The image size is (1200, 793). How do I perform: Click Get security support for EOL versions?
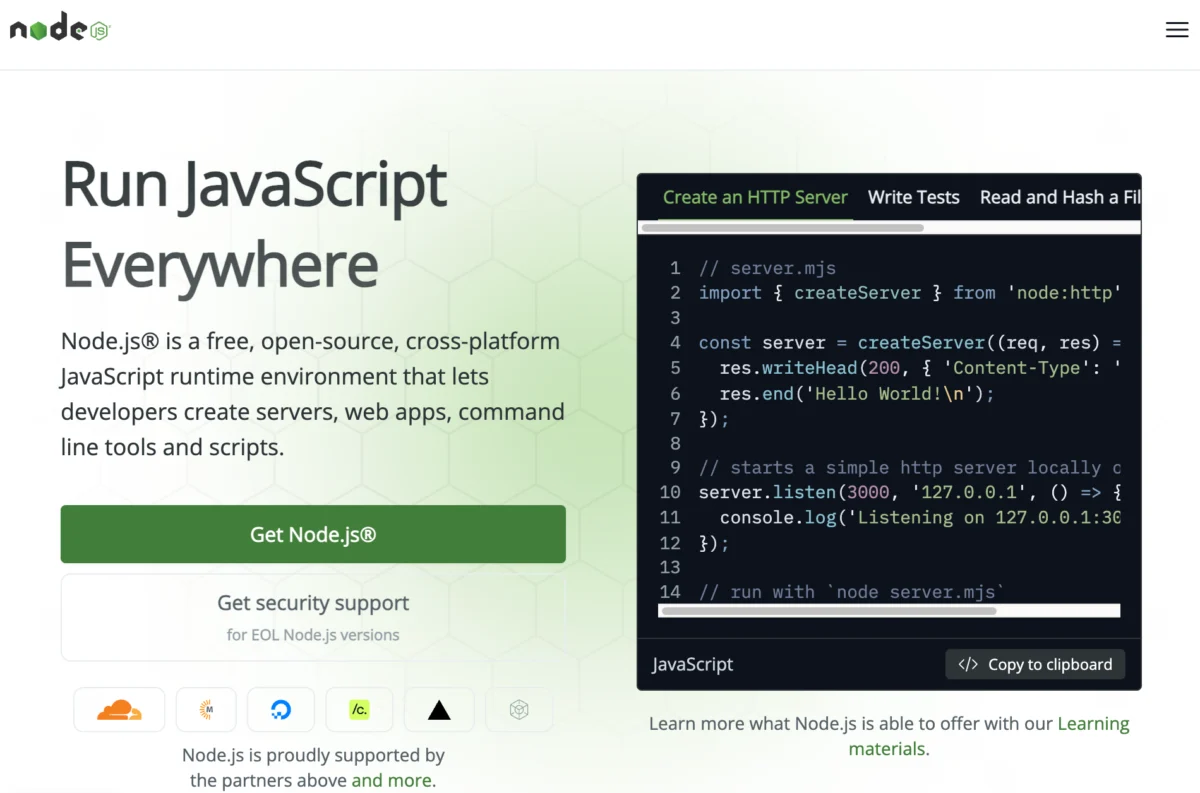click(313, 617)
